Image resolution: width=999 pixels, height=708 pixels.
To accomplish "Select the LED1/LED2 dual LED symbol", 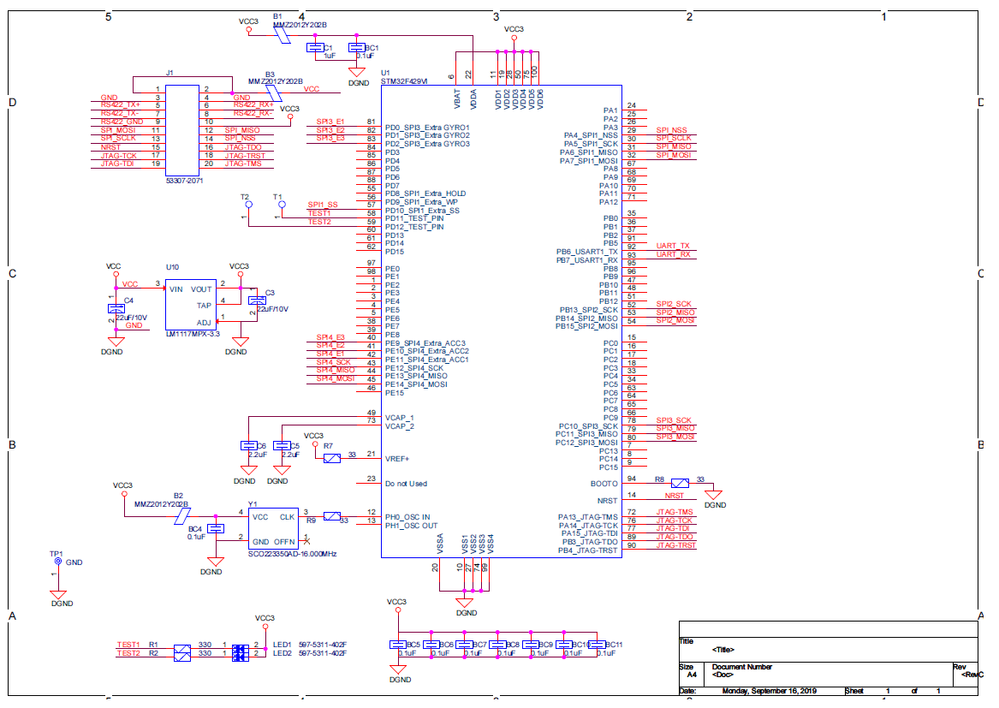I will (x=240, y=653).
